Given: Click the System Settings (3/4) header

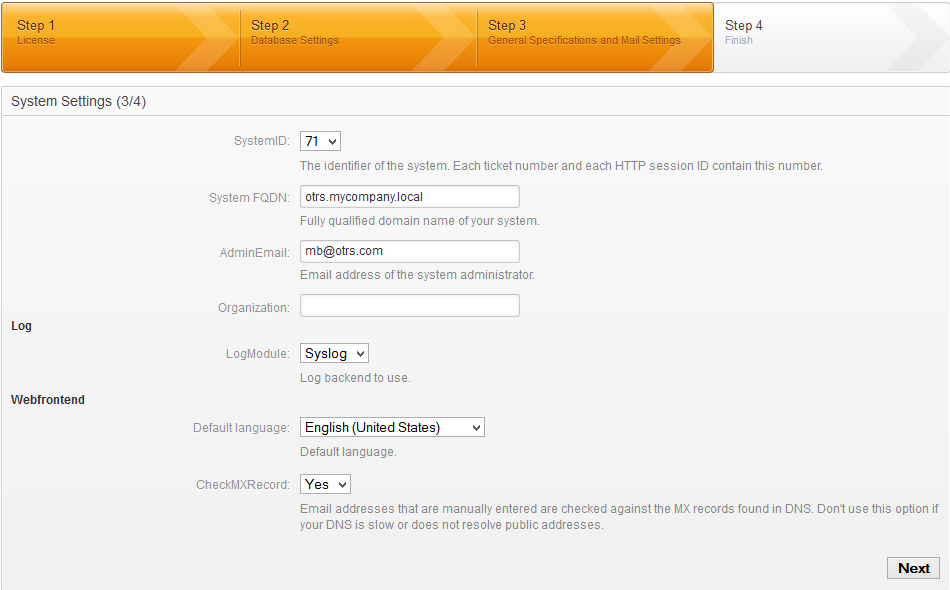Looking at the screenshot, I should pos(79,102).
